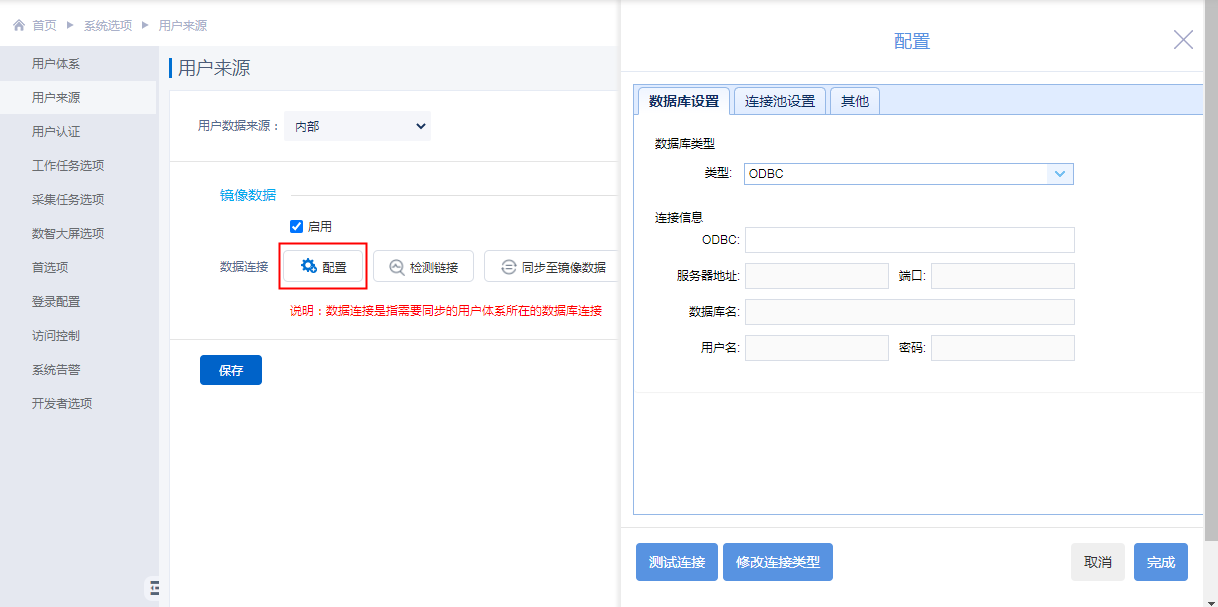Screen dimensions: 1218x607
Task: Open the 其他 tab
Action: (854, 101)
